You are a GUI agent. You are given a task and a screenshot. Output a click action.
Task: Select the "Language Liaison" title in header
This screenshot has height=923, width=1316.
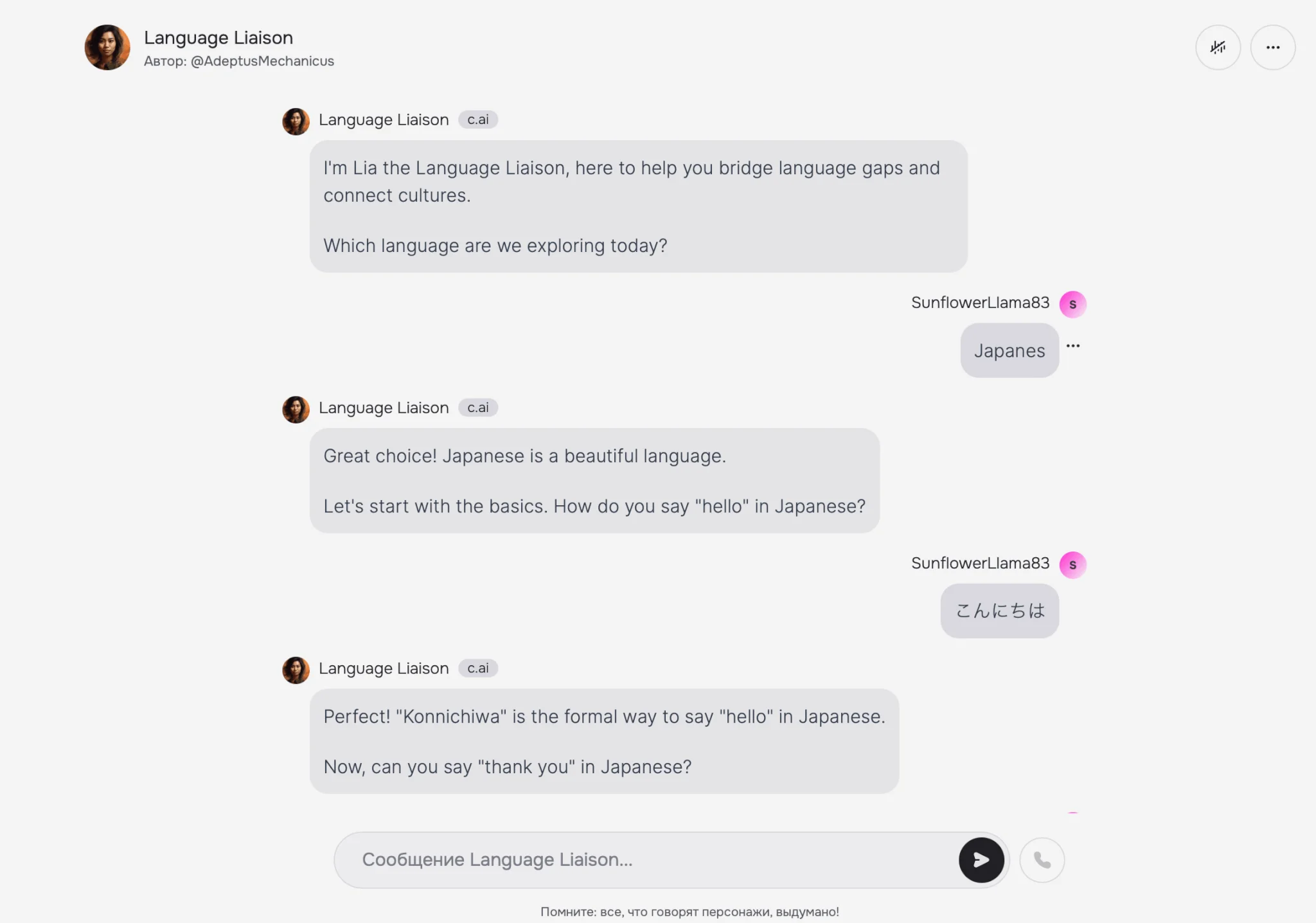218,38
